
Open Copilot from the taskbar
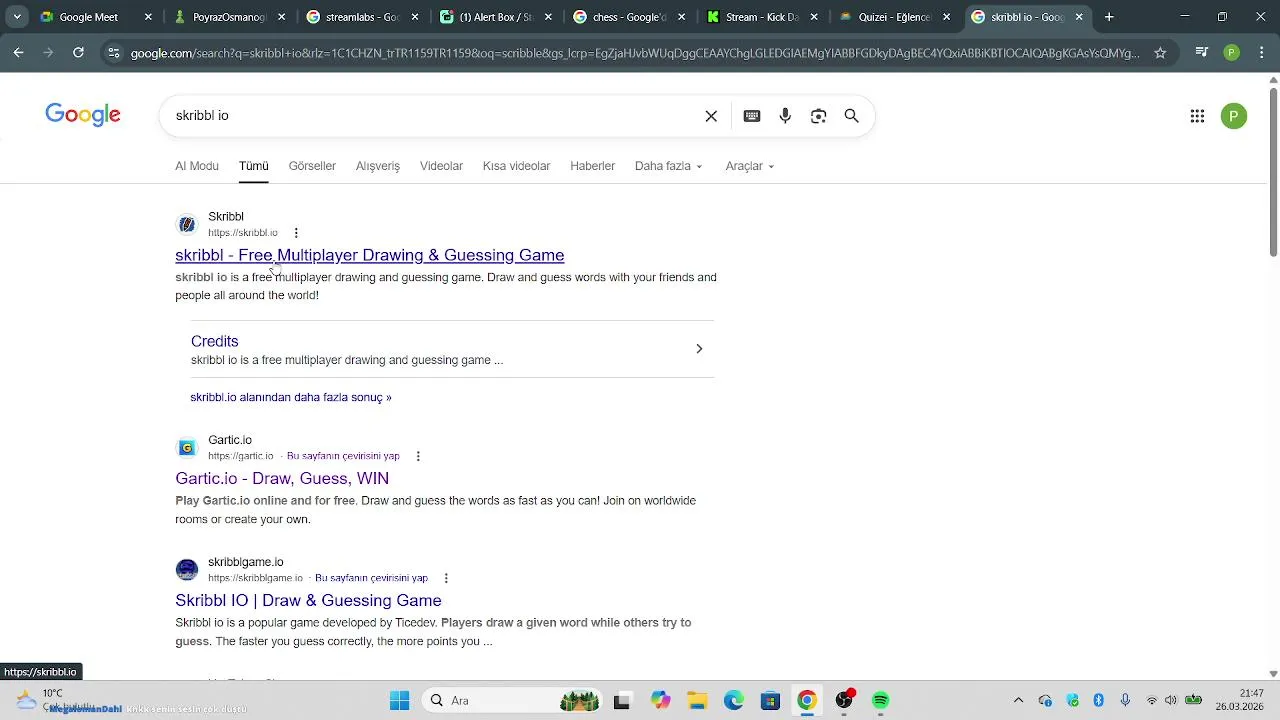tap(660, 700)
